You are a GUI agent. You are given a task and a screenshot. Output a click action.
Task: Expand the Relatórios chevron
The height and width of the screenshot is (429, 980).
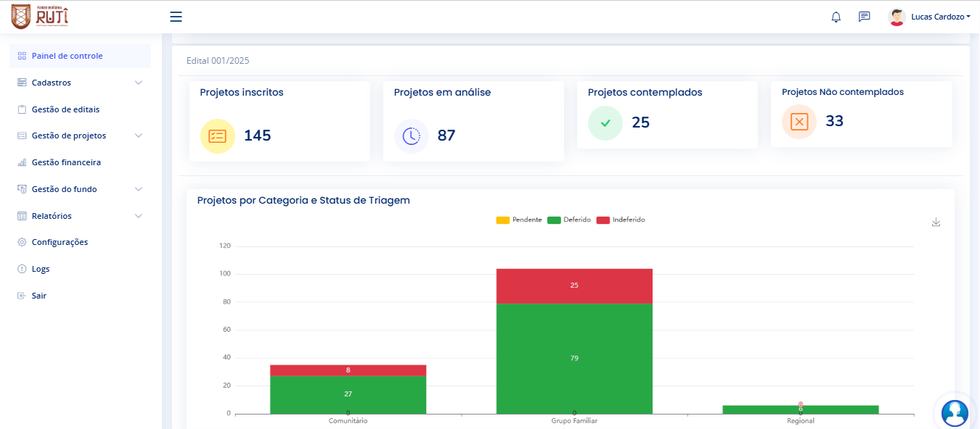[139, 216]
